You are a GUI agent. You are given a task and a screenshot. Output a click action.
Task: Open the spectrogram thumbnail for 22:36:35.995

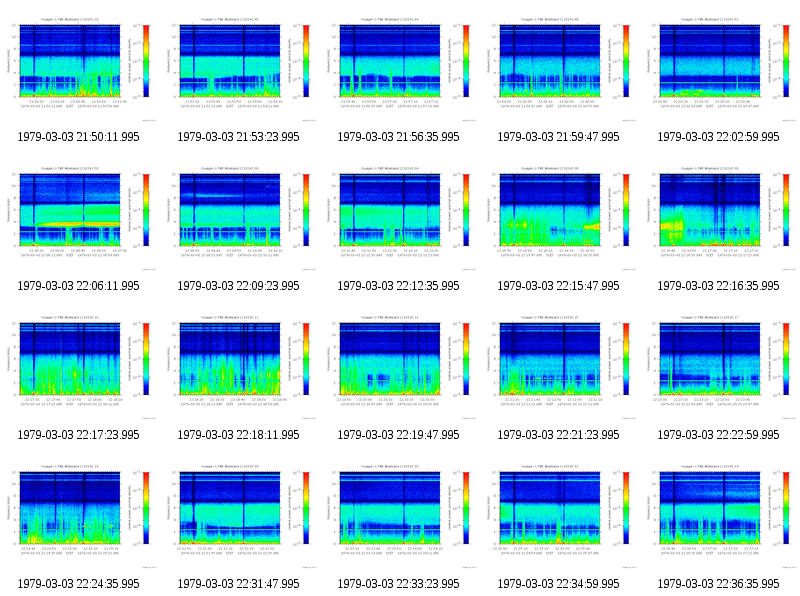[718, 516]
